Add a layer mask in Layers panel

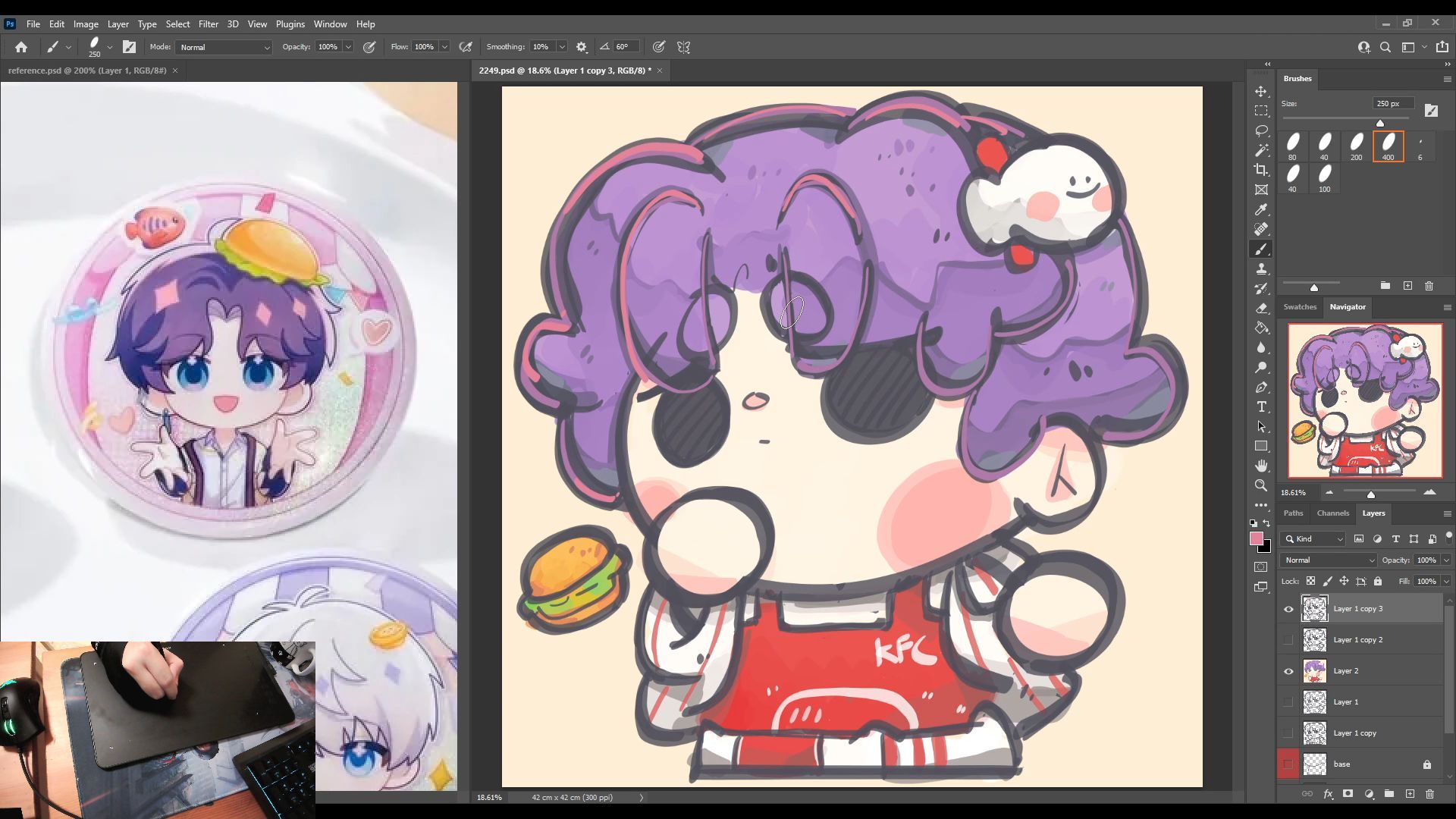coord(1348,794)
